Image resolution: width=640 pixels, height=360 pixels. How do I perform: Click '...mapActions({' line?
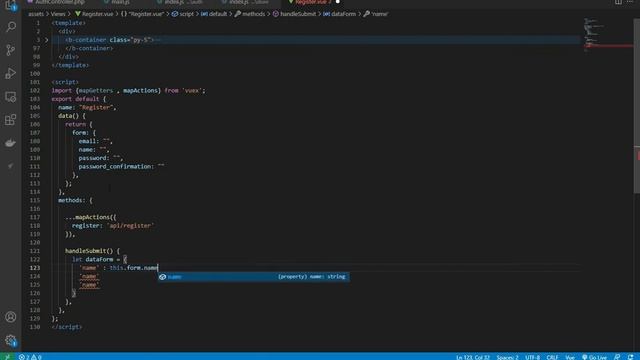91,217
